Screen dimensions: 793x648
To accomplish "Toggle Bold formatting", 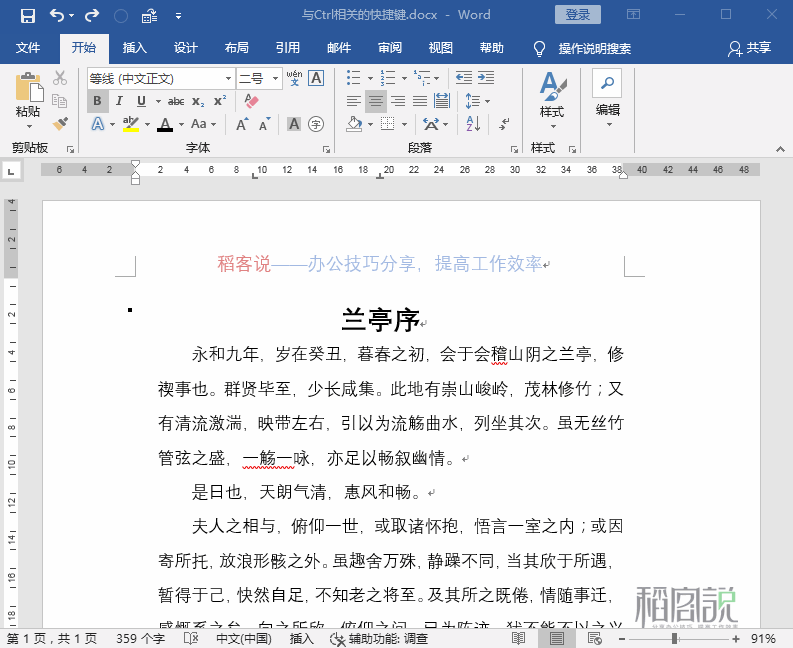I will (x=97, y=101).
